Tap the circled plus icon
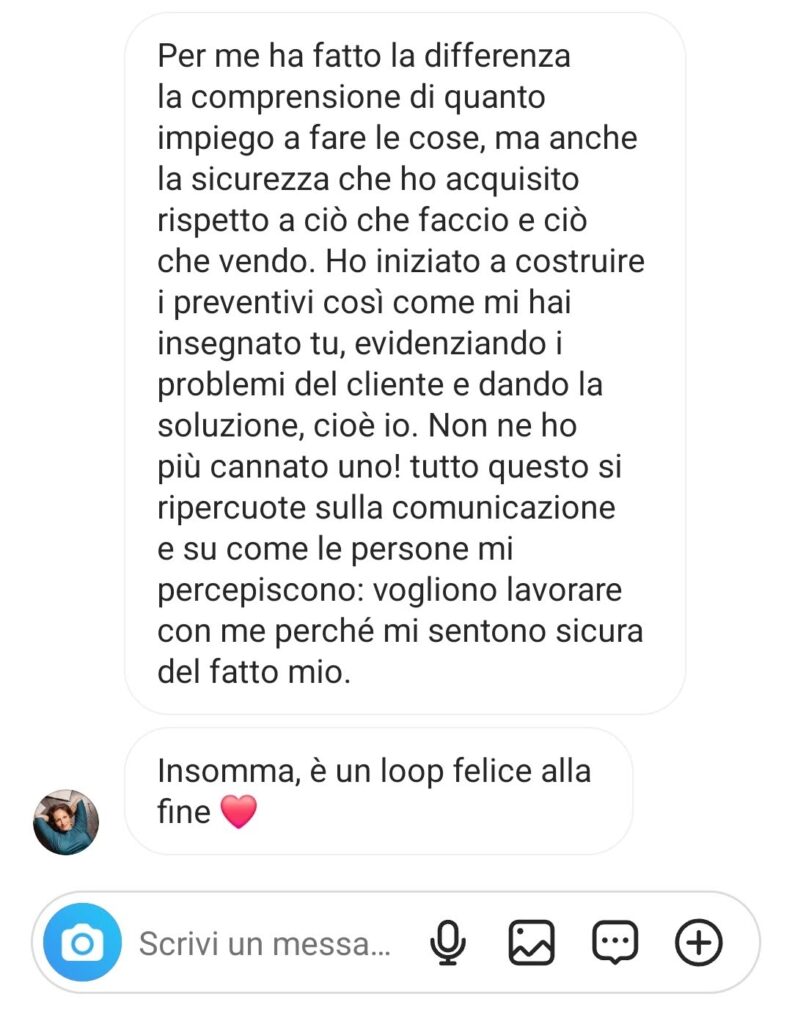The width and height of the screenshot is (792, 1024). 698,942
